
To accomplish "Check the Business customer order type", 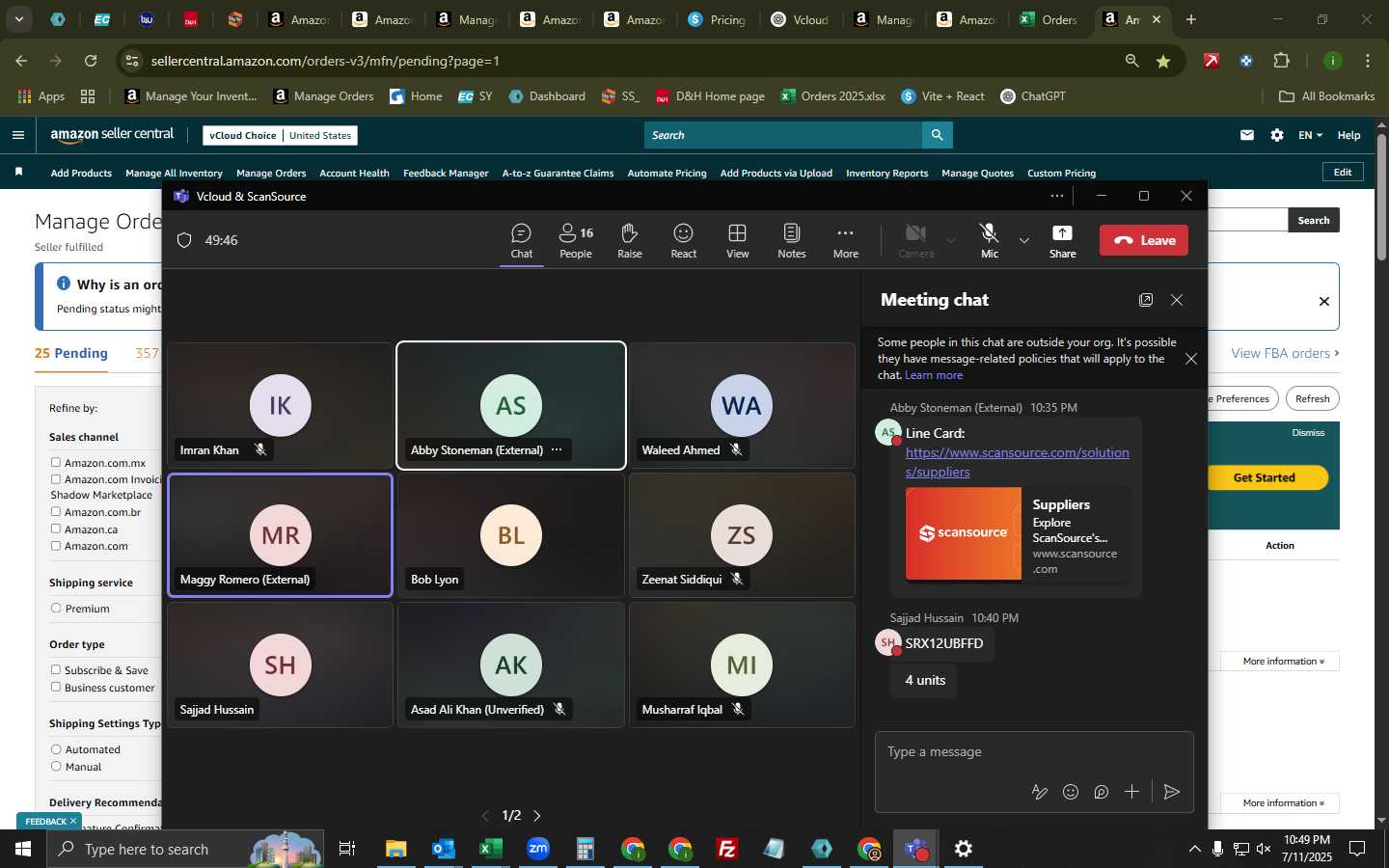I will 56,688.
